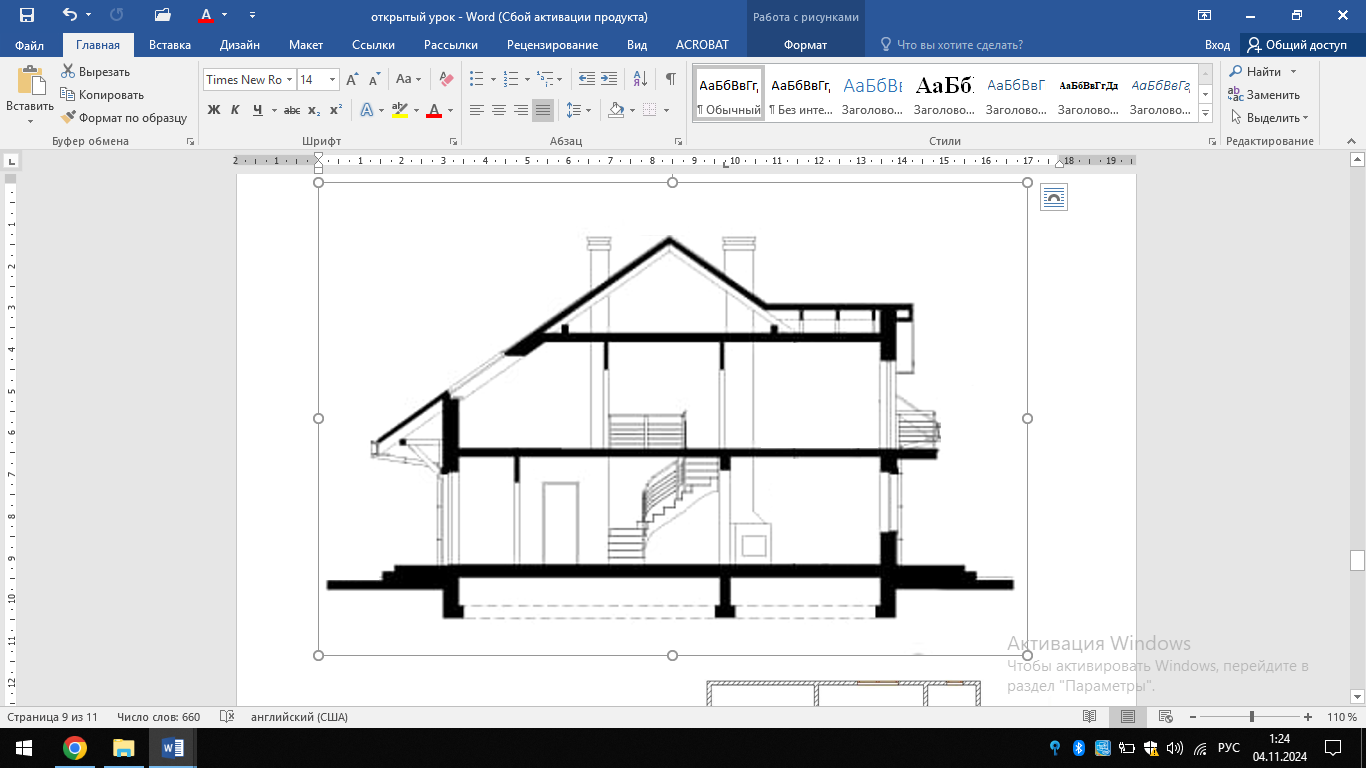Apply a bulleted list to text
Image resolution: width=1366 pixels, height=768 pixels.
point(477,79)
